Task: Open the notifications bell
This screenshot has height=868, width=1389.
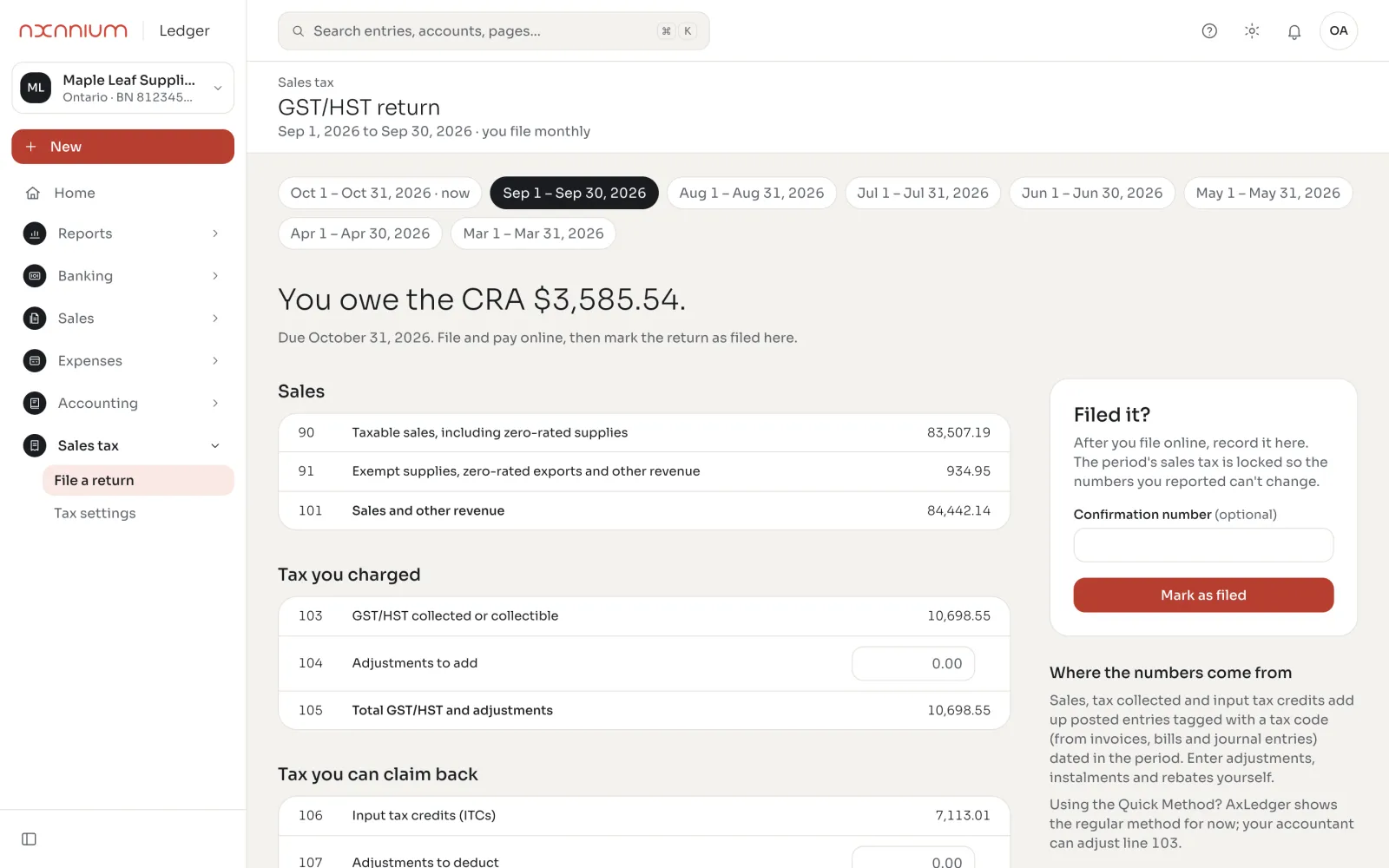Action: coord(1294,31)
